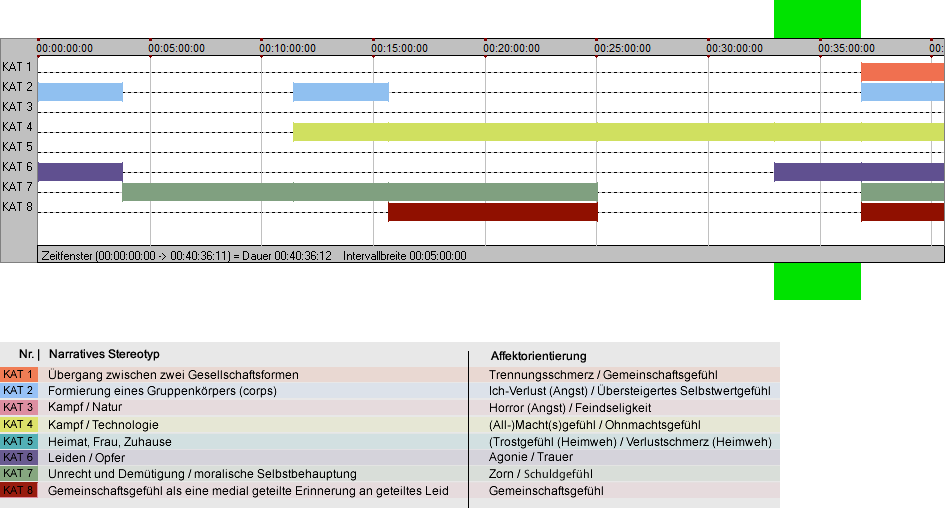Select the KAT 4 track label in timeline
The width and height of the screenshot is (945, 530).
click(17, 127)
